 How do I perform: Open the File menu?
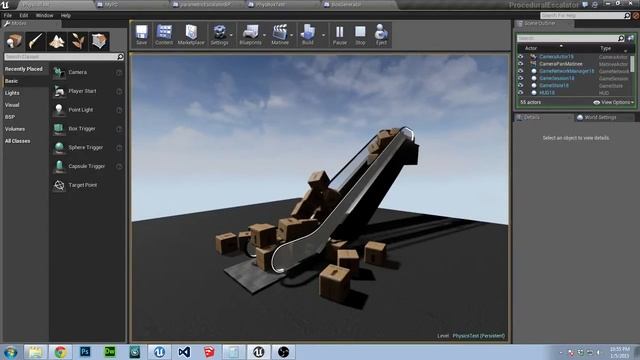pyautogui.click(x=8, y=16)
